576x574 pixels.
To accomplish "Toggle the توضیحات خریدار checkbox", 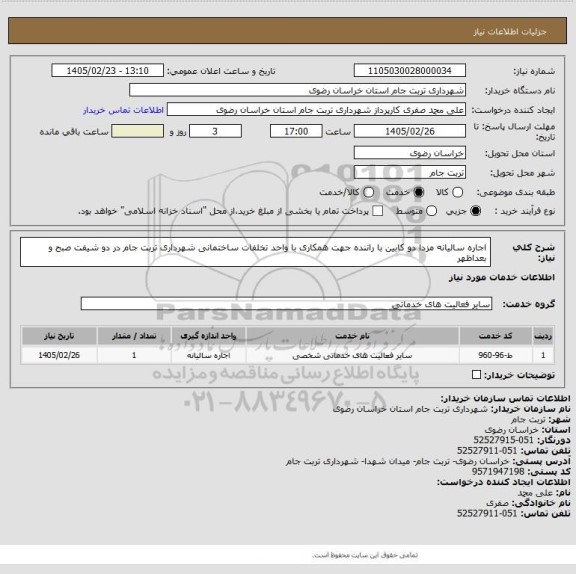I will point(476,375).
